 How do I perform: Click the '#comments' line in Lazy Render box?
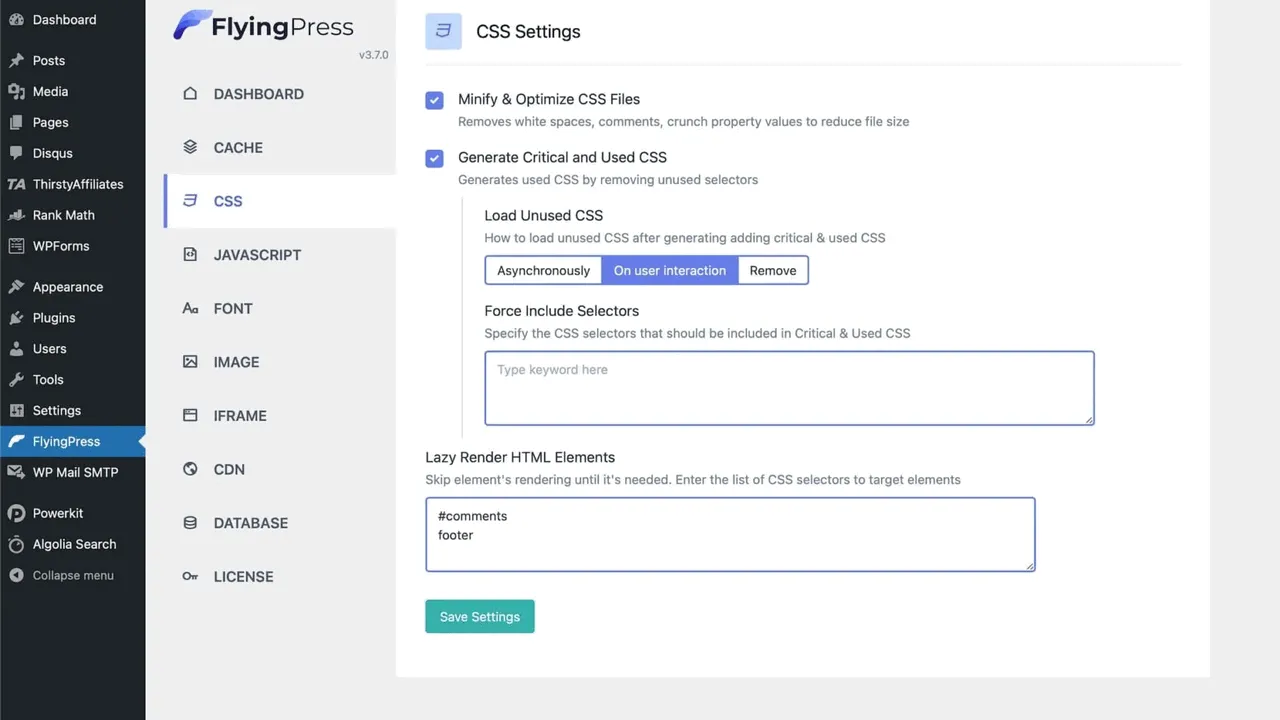coord(472,516)
